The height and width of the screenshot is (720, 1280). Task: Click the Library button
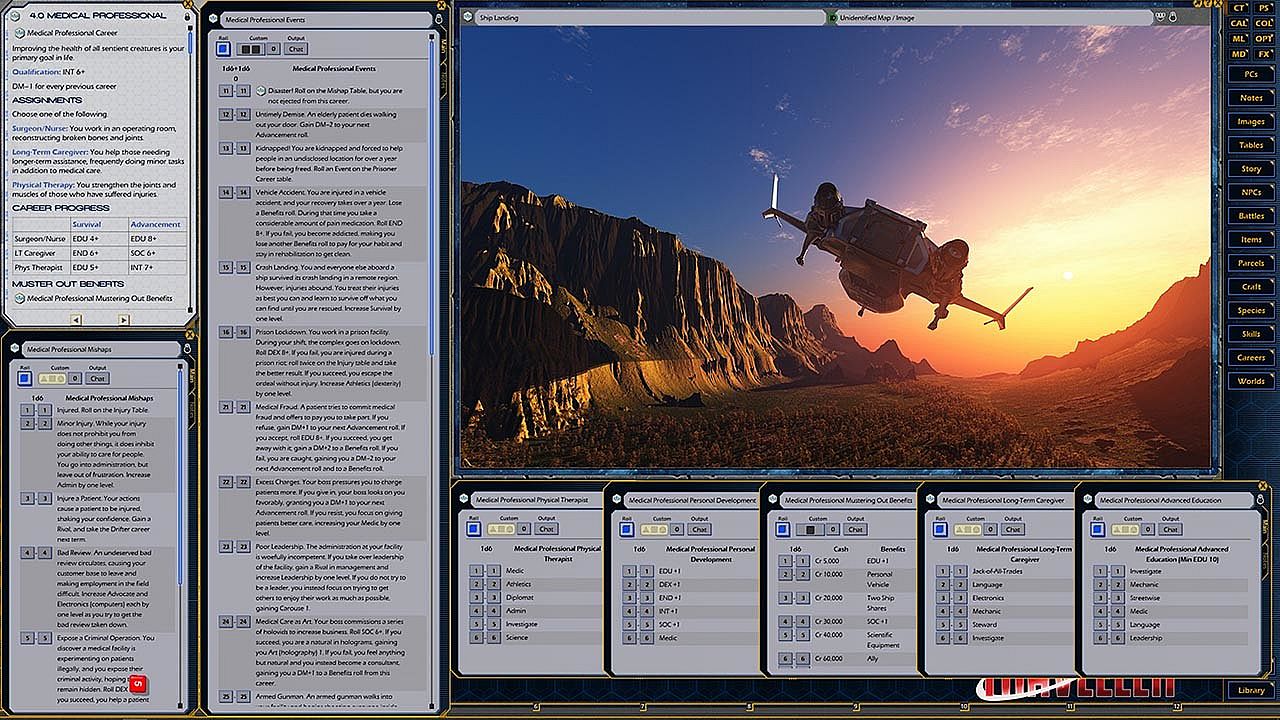(1251, 690)
